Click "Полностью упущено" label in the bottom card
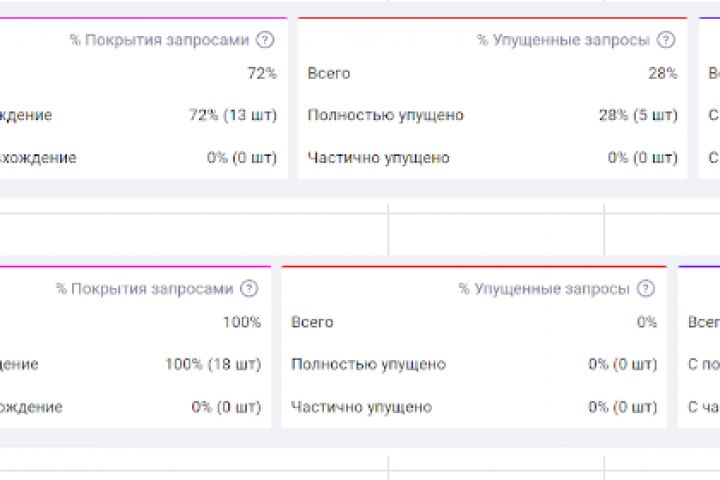Screen dimensions: 720x480 click(368, 364)
